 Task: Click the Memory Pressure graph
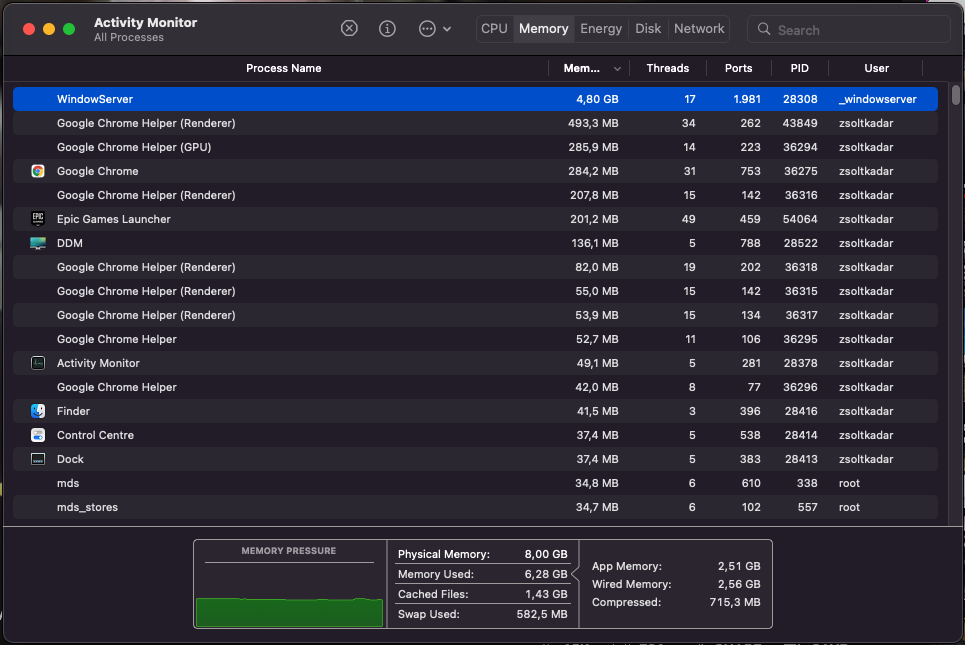289,585
